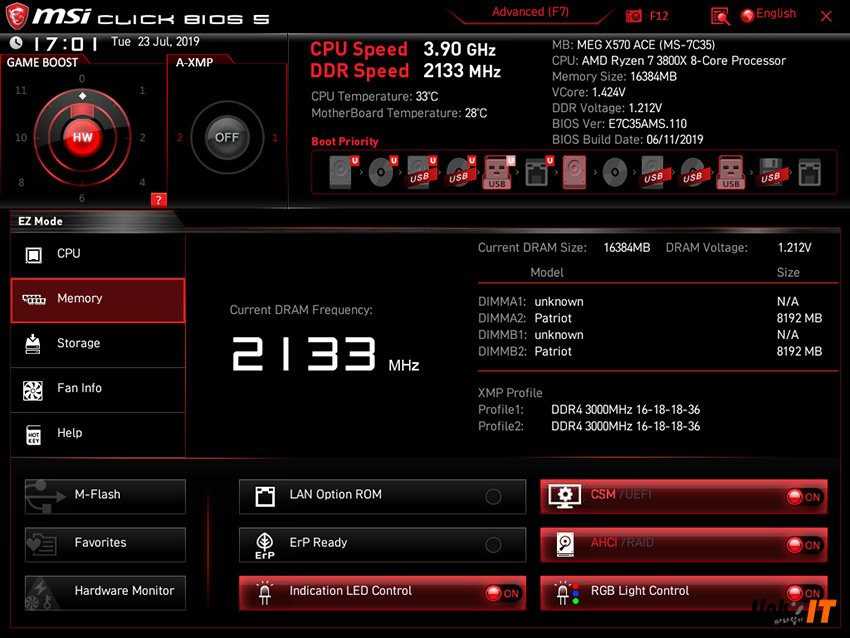The width and height of the screenshot is (850, 638).
Task: Switch to Advanced (F7) mode
Action: coord(530,12)
